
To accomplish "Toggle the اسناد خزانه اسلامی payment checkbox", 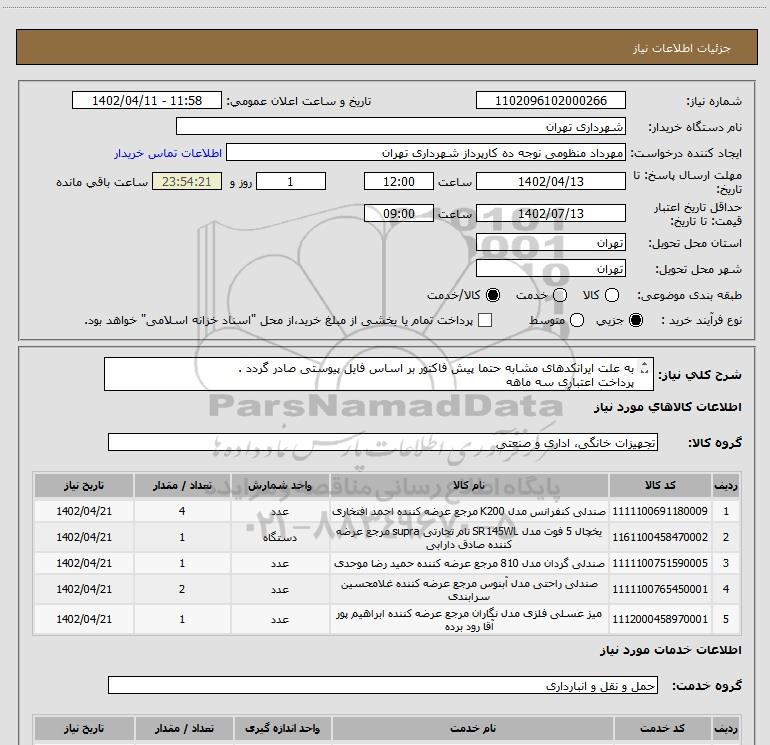I will (485, 320).
